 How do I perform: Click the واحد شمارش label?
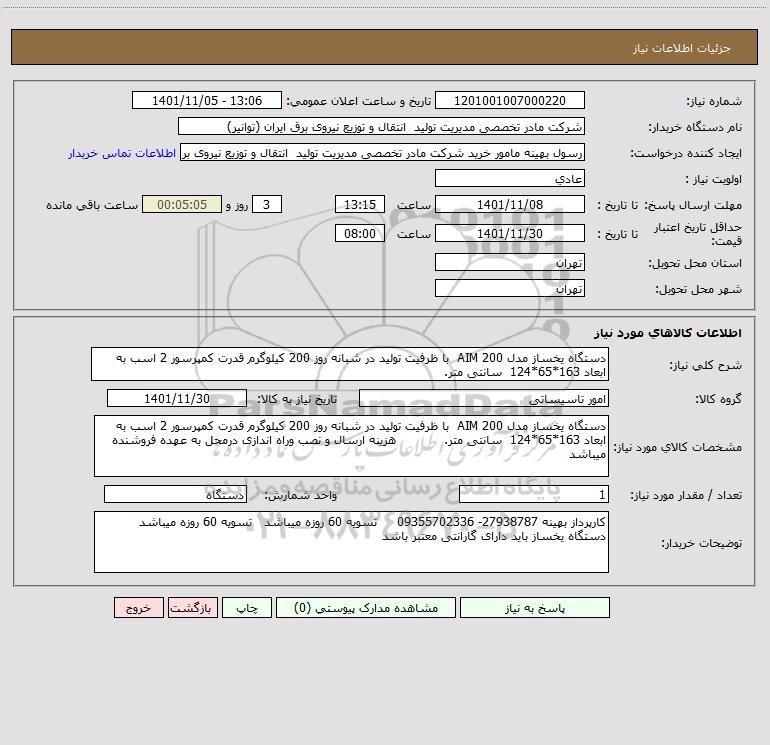pos(301,496)
